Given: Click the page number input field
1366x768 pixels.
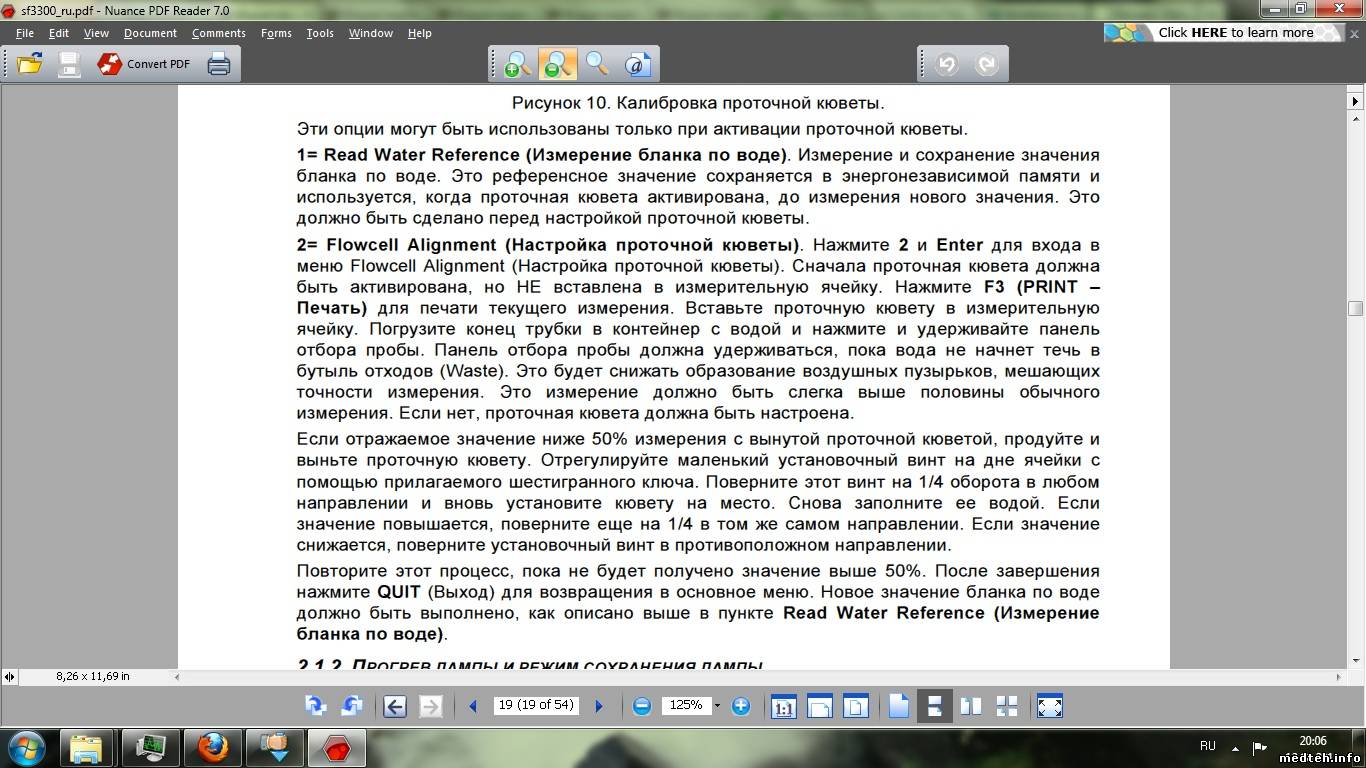Looking at the screenshot, I should (x=536, y=705).
